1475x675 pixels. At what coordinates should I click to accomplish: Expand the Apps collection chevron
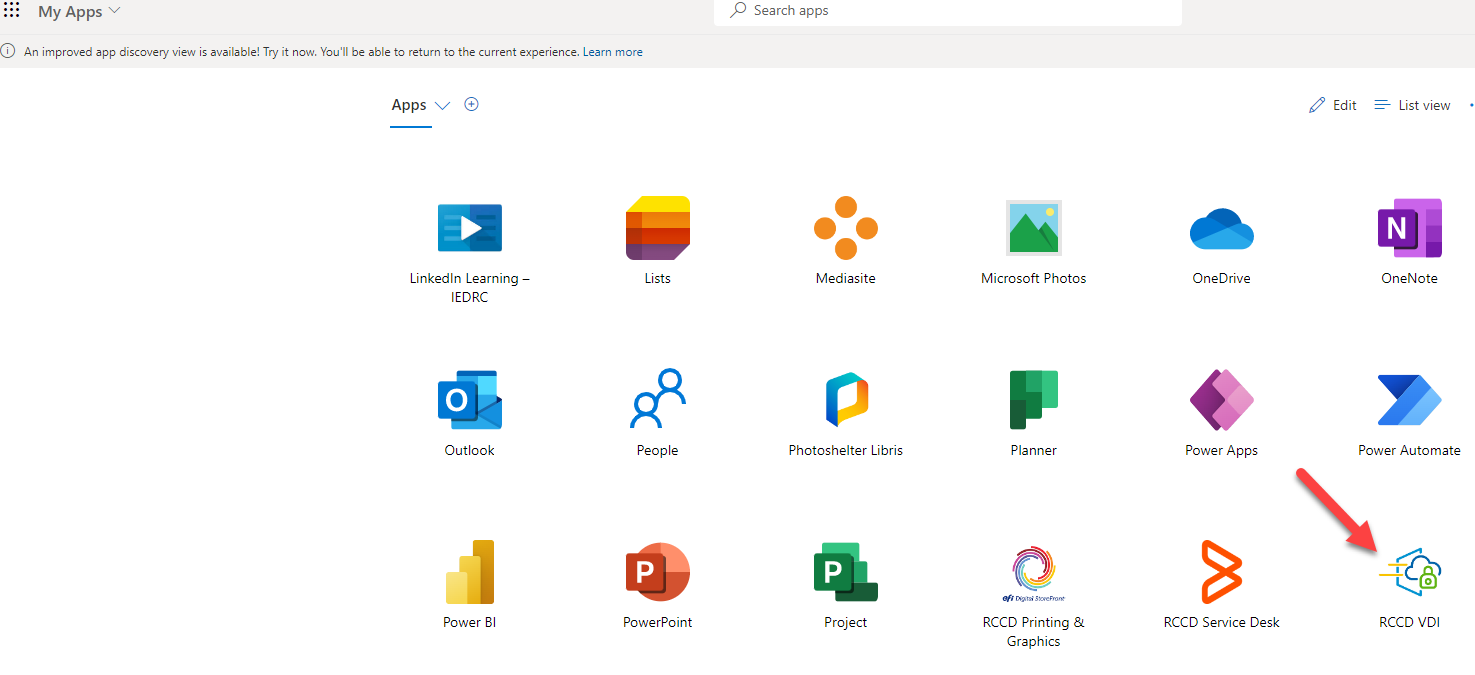[x=442, y=106]
